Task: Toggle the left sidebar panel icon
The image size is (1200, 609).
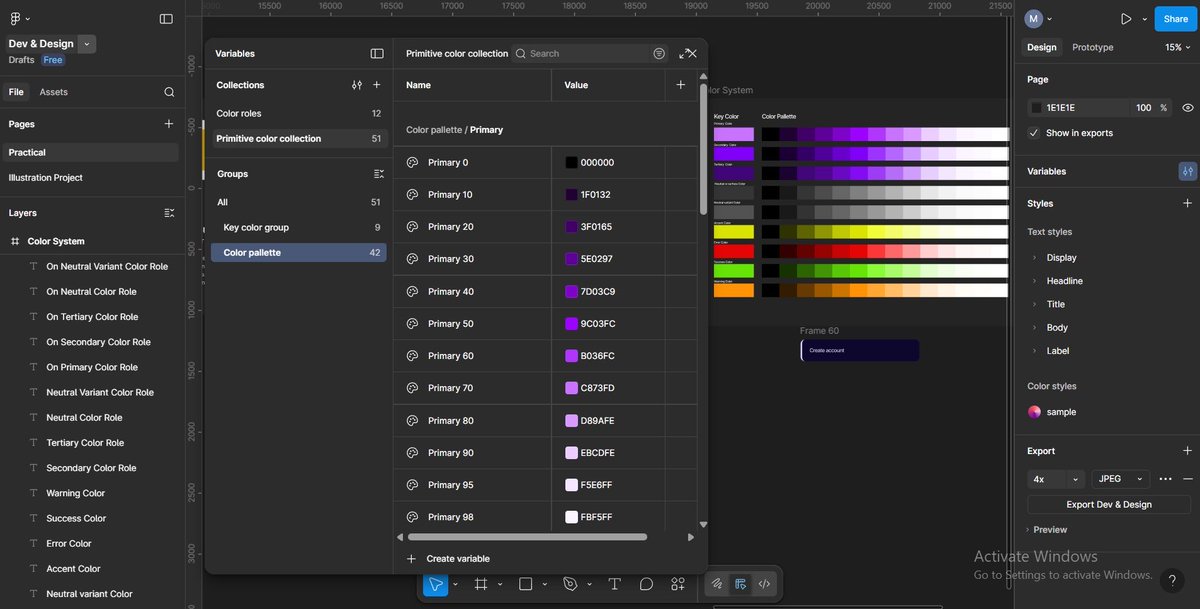Action: pyautogui.click(x=166, y=18)
